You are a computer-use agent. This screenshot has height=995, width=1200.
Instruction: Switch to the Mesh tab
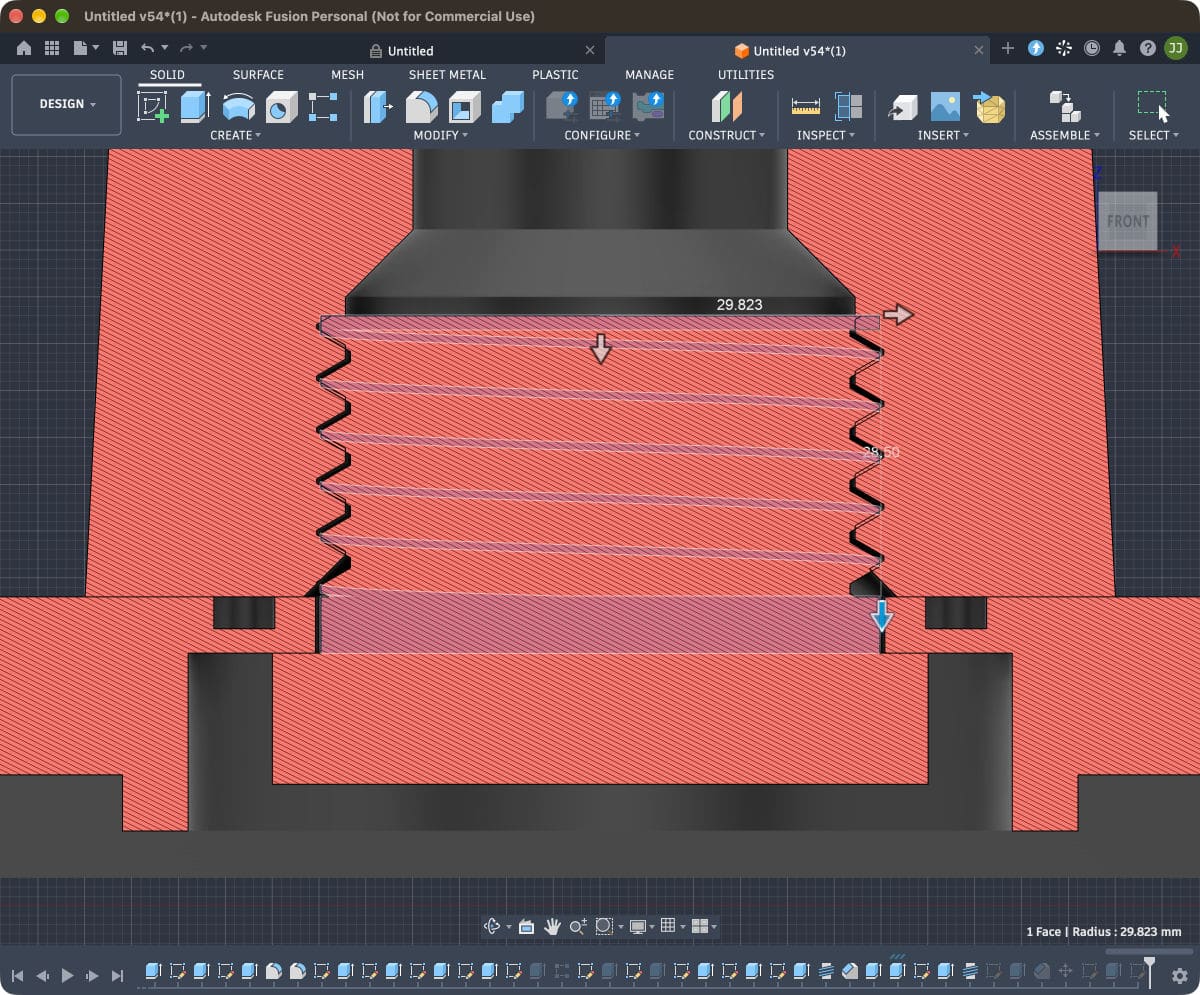347,74
